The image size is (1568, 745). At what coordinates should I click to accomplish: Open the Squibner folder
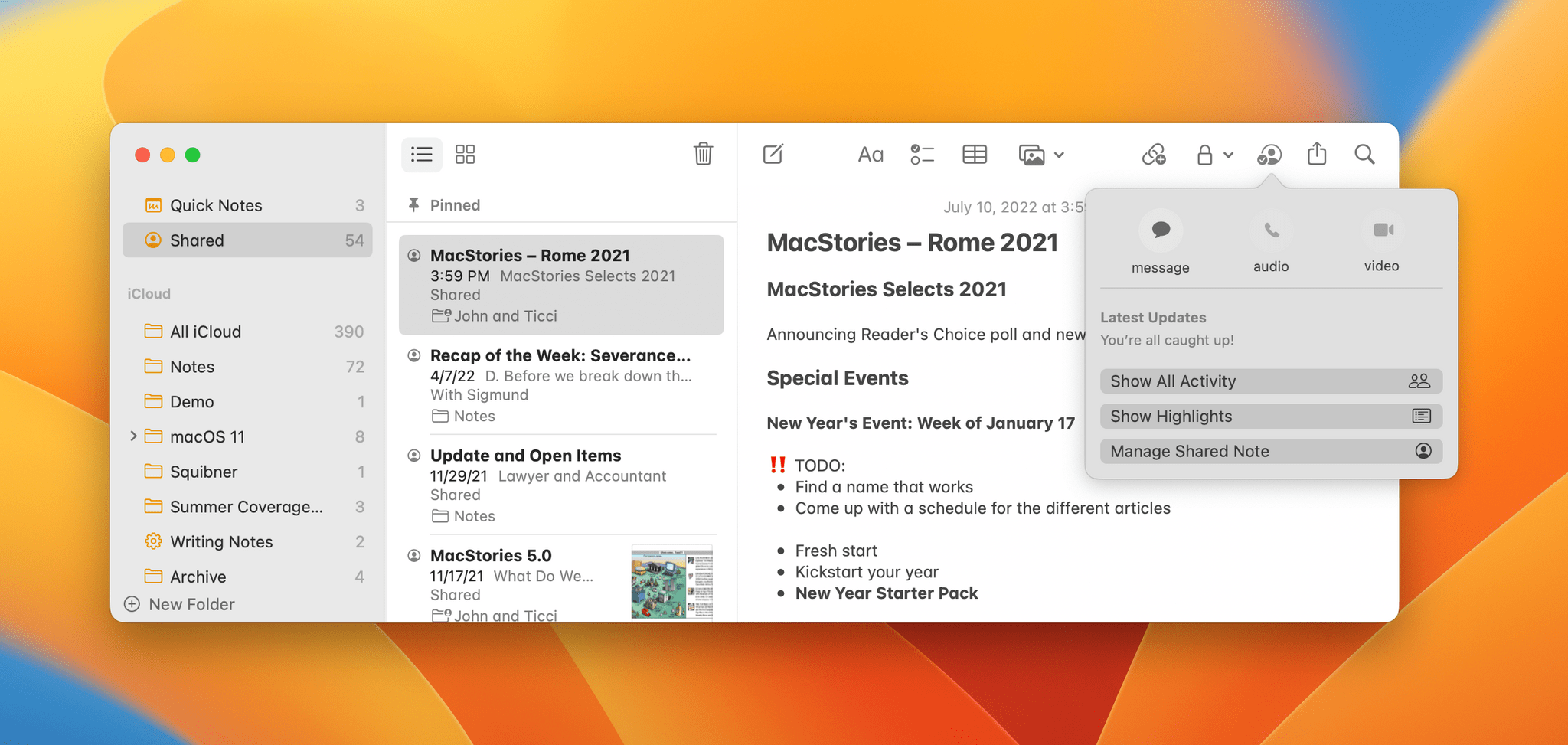pyautogui.click(x=247, y=472)
